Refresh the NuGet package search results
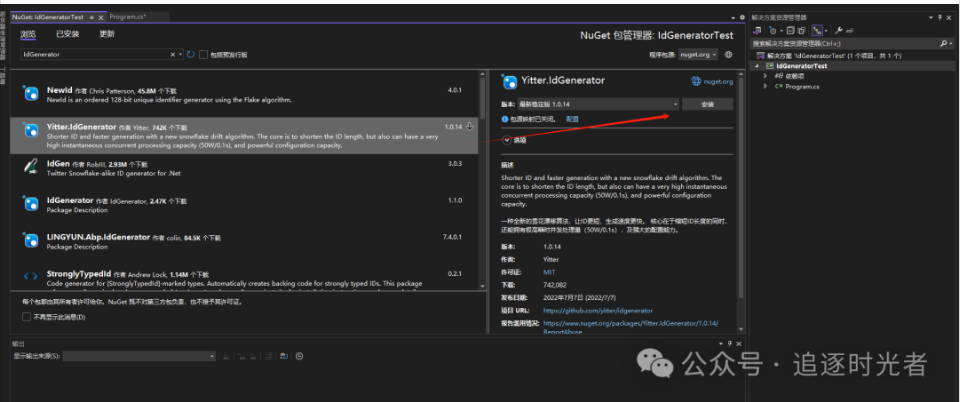This screenshot has height=402, width=960. [190, 54]
